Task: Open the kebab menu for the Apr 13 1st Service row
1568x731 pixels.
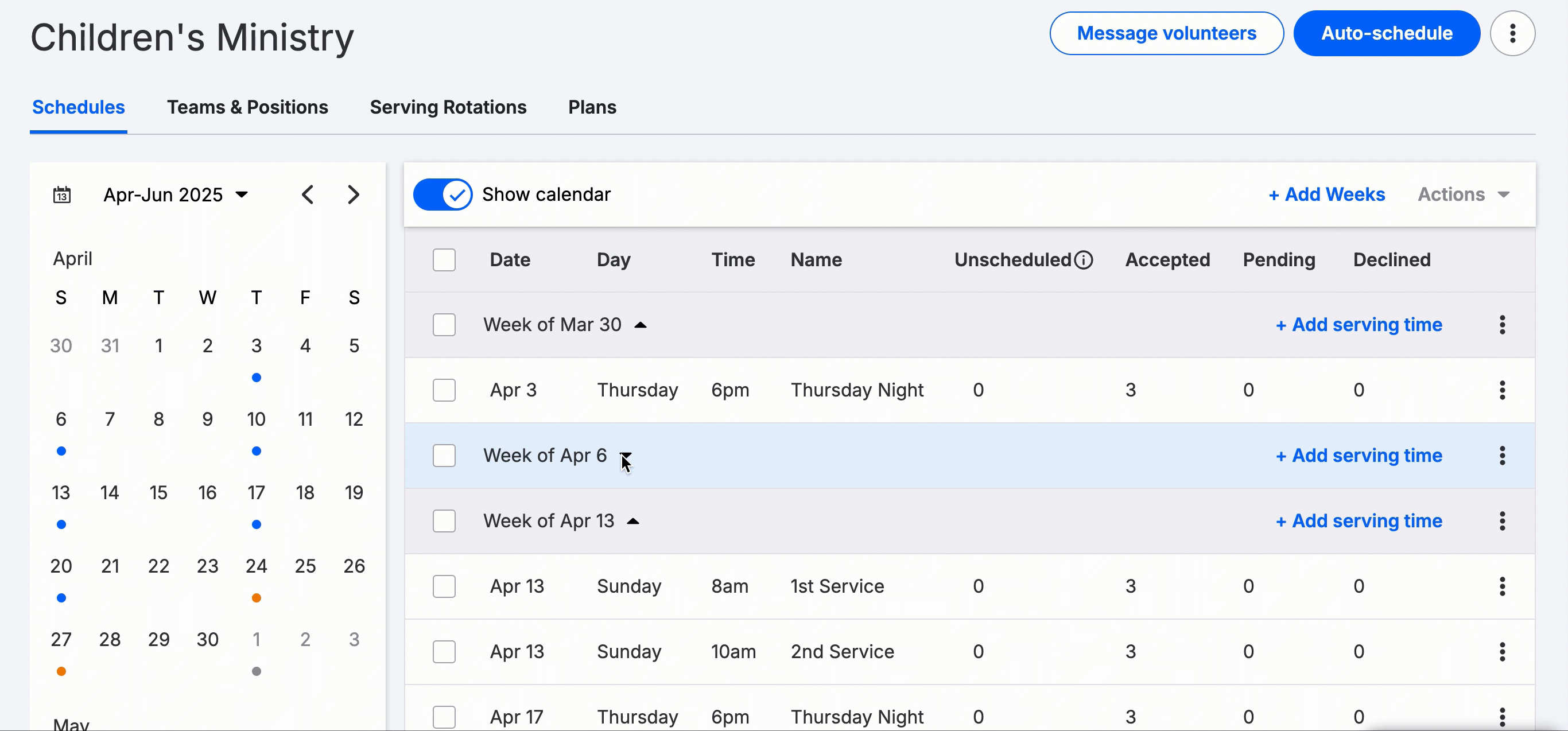Action: point(1502,585)
